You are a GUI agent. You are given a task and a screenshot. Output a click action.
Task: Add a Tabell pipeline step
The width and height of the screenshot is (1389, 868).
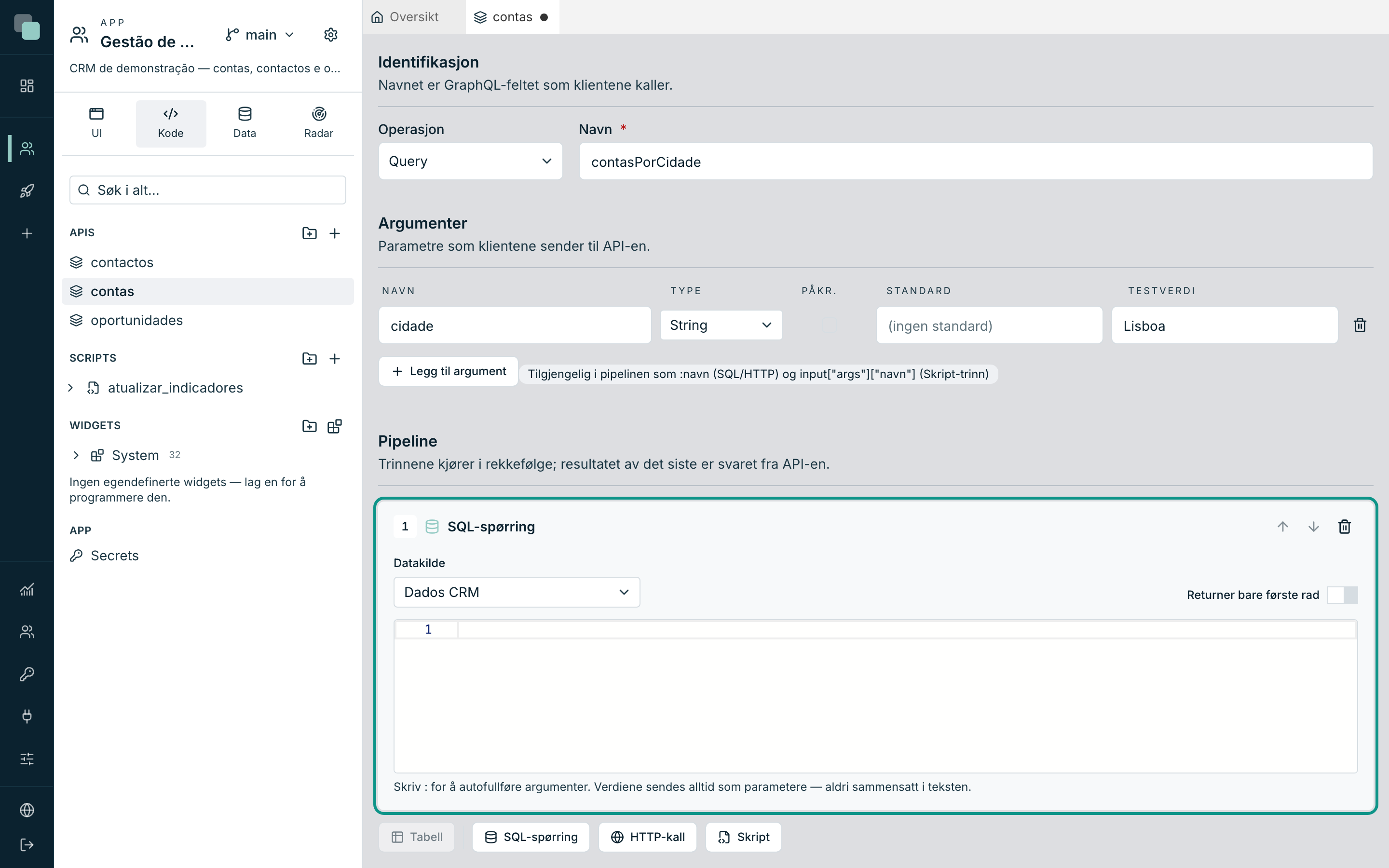point(417,837)
